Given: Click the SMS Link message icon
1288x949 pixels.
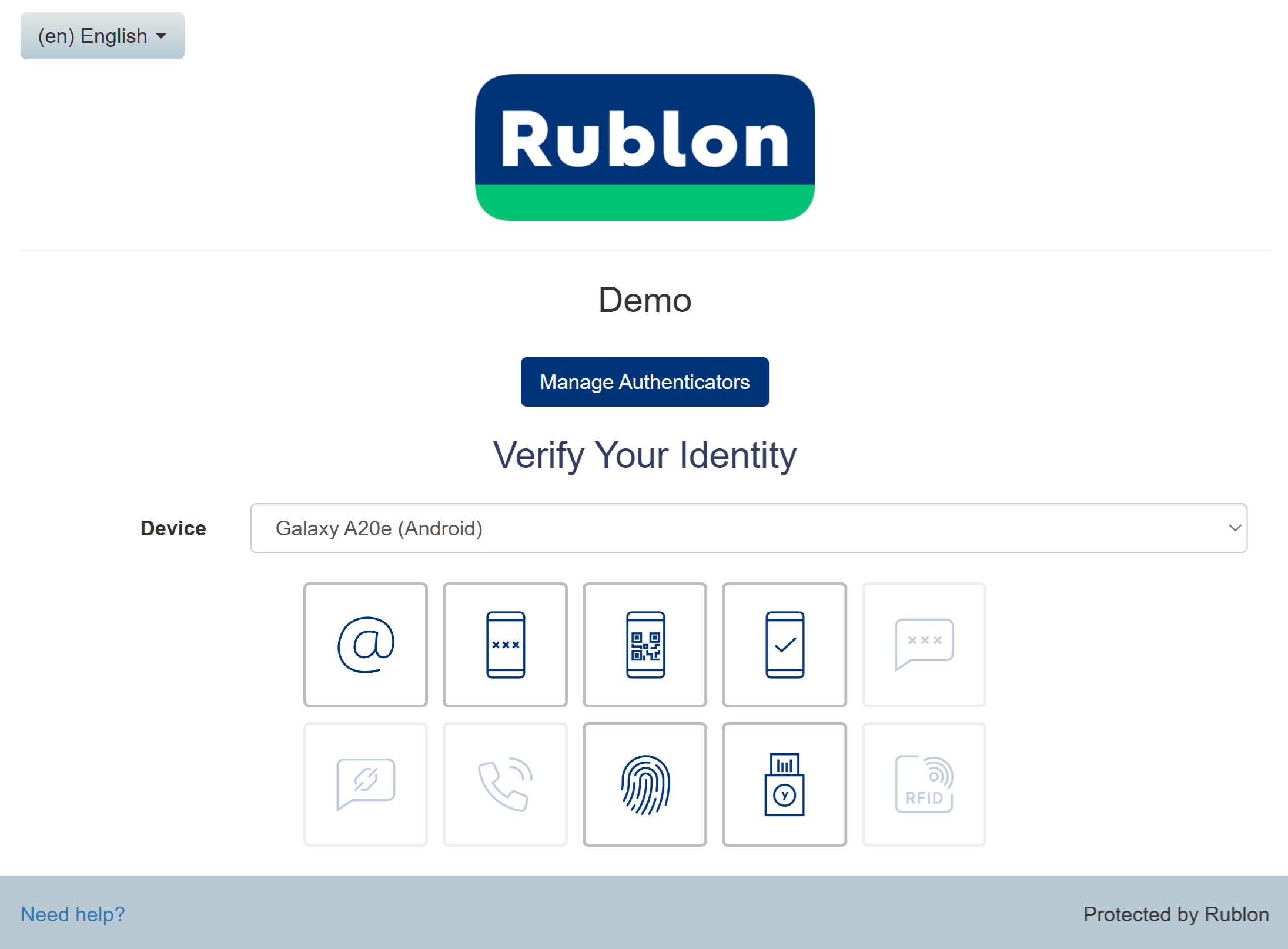Looking at the screenshot, I should pyautogui.click(x=365, y=784).
